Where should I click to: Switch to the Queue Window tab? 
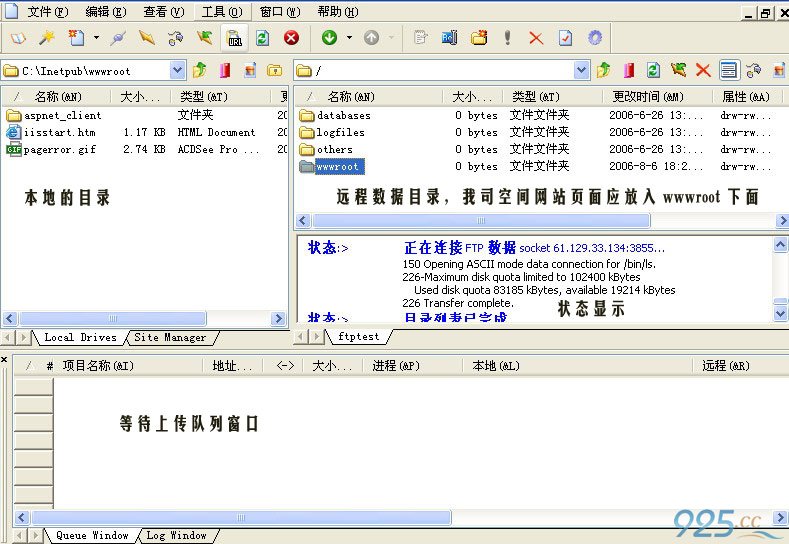(x=92, y=535)
